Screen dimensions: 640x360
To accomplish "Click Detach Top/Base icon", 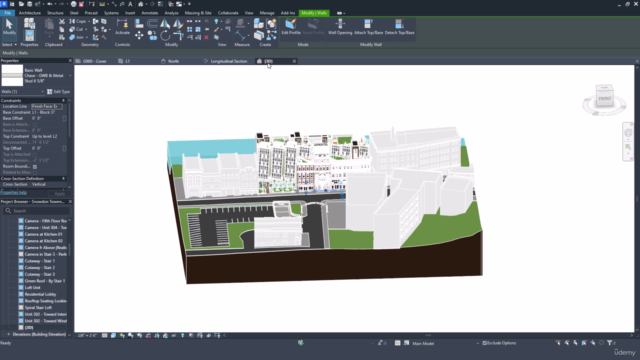I will coord(399,27).
